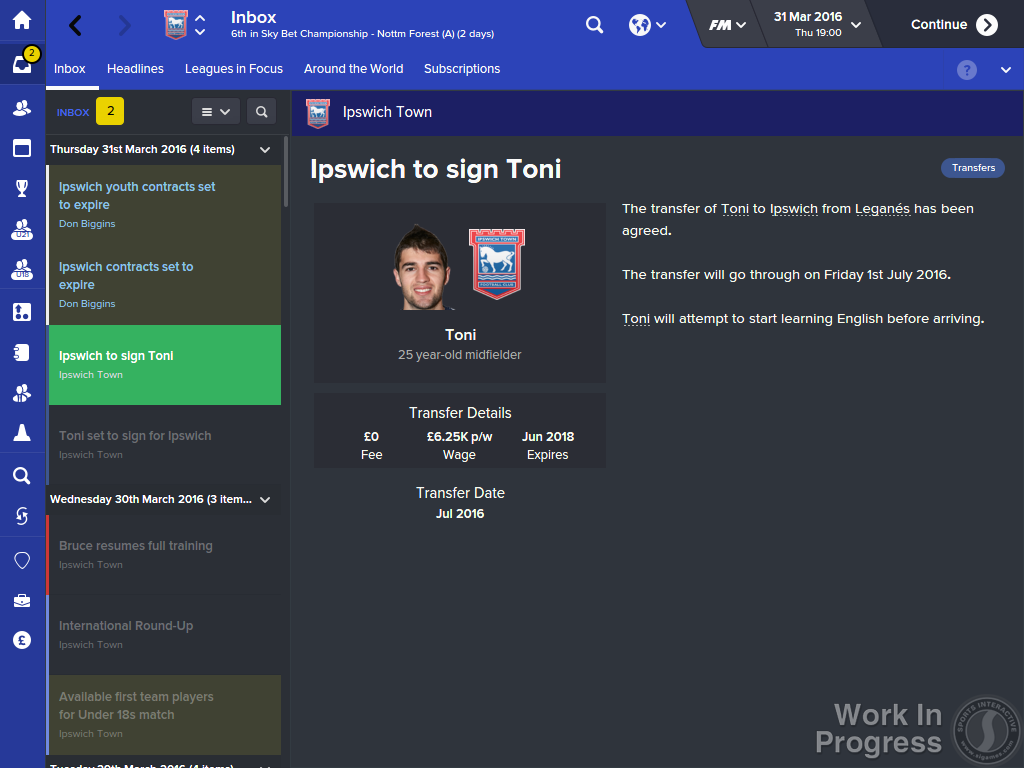The height and width of the screenshot is (768, 1024).
Task: Collapse Thursday 31st March 2016 group
Action: point(265,150)
